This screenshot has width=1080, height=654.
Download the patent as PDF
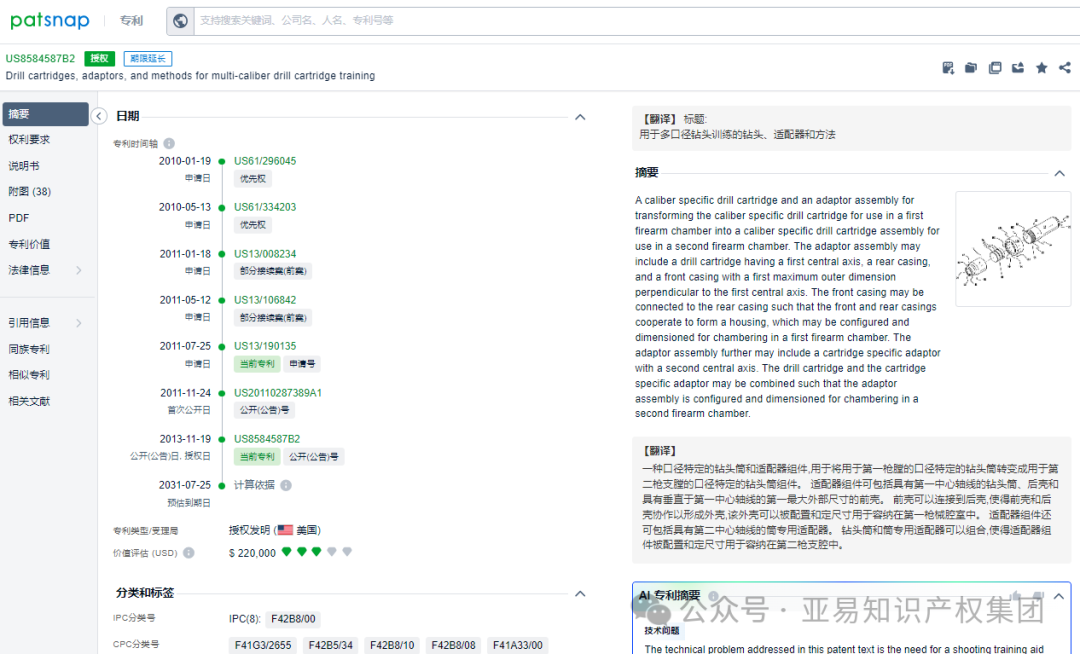click(x=947, y=67)
